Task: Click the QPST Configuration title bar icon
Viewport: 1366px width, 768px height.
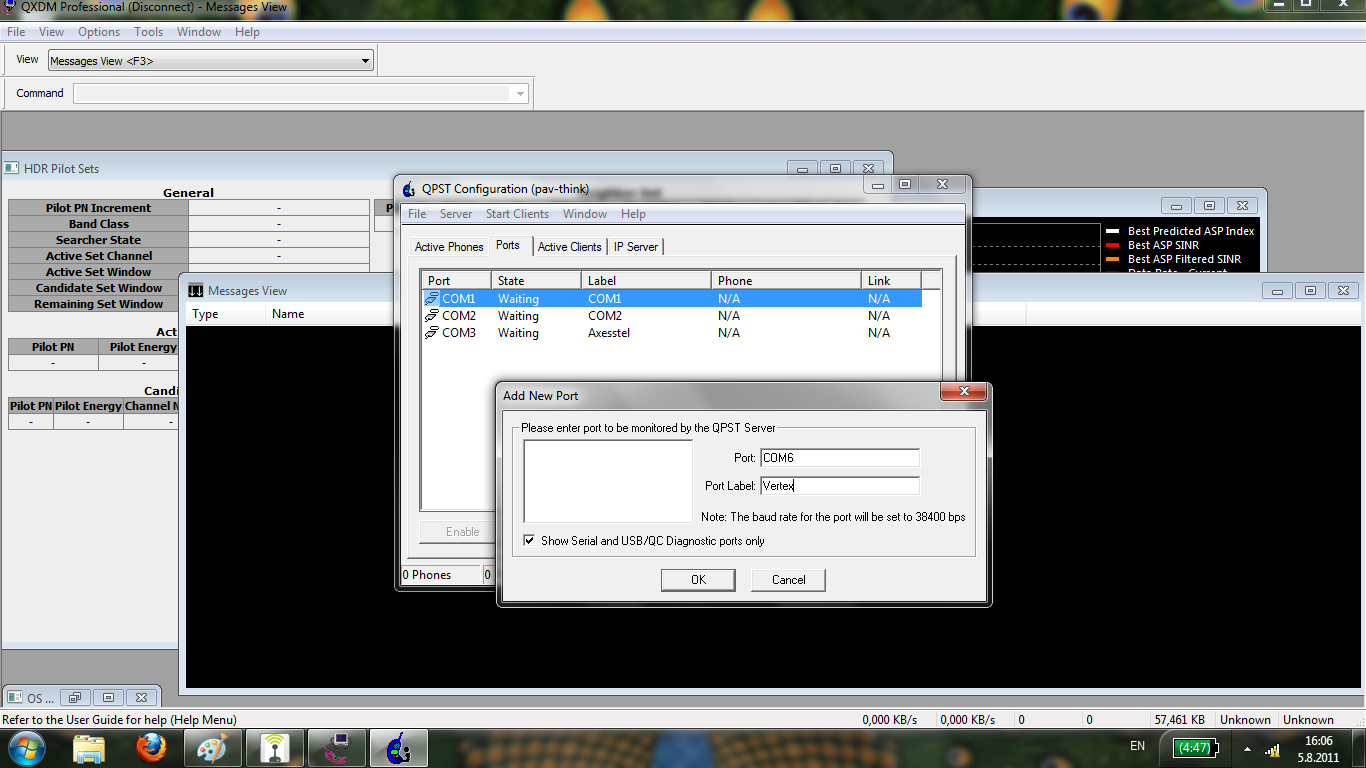Action: tap(408, 189)
